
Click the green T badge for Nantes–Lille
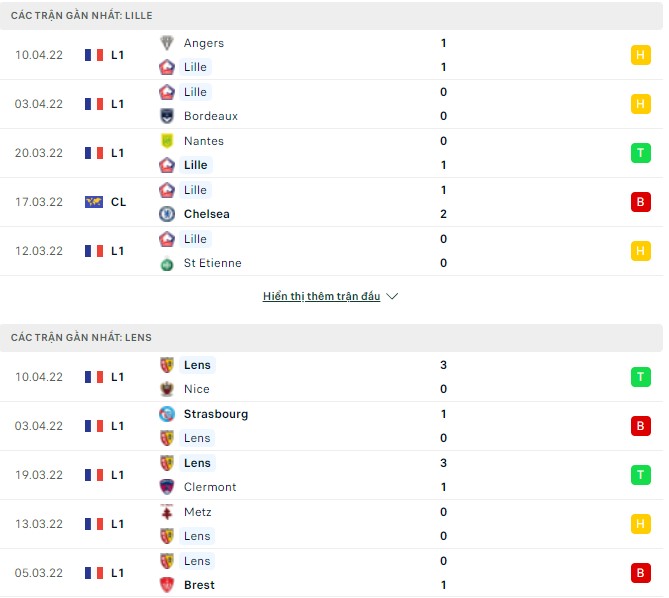pyautogui.click(x=640, y=153)
